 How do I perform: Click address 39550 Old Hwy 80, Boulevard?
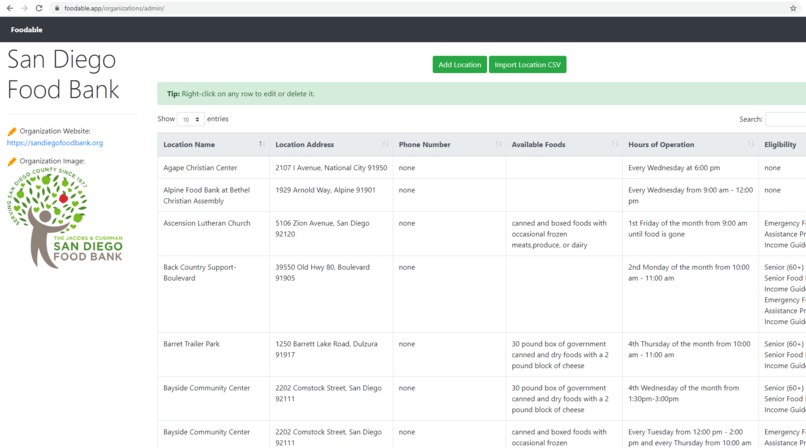tap(322, 272)
